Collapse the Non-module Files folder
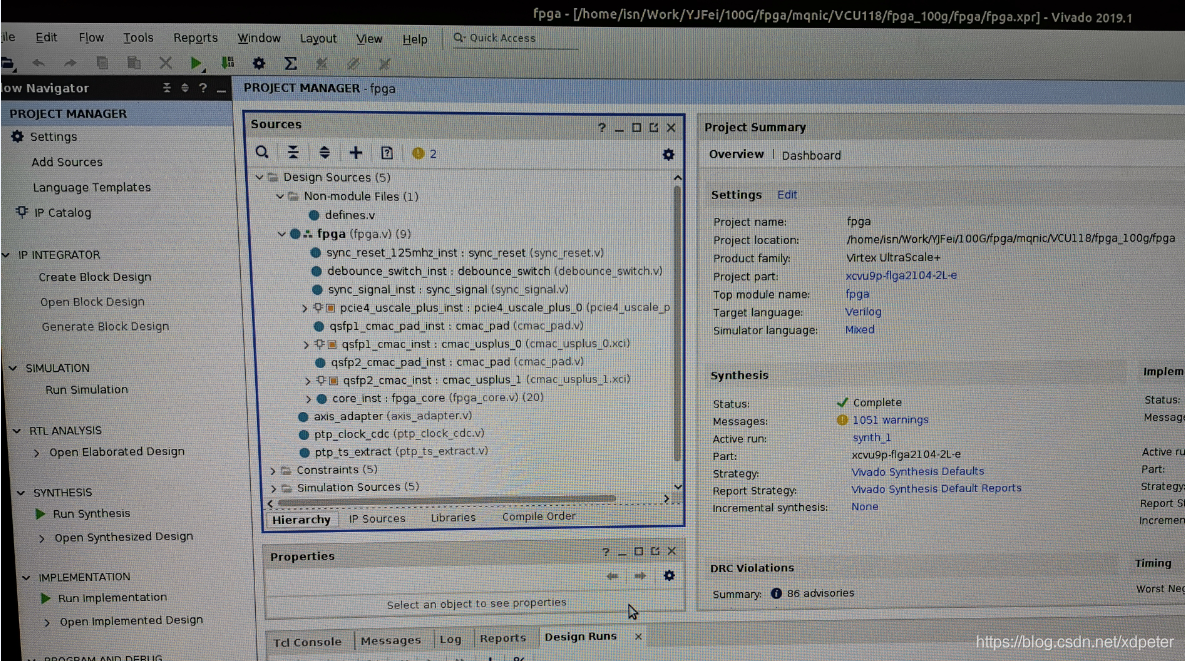Image resolution: width=1185 pixels, height=661 pixels. tap(280, 196)
